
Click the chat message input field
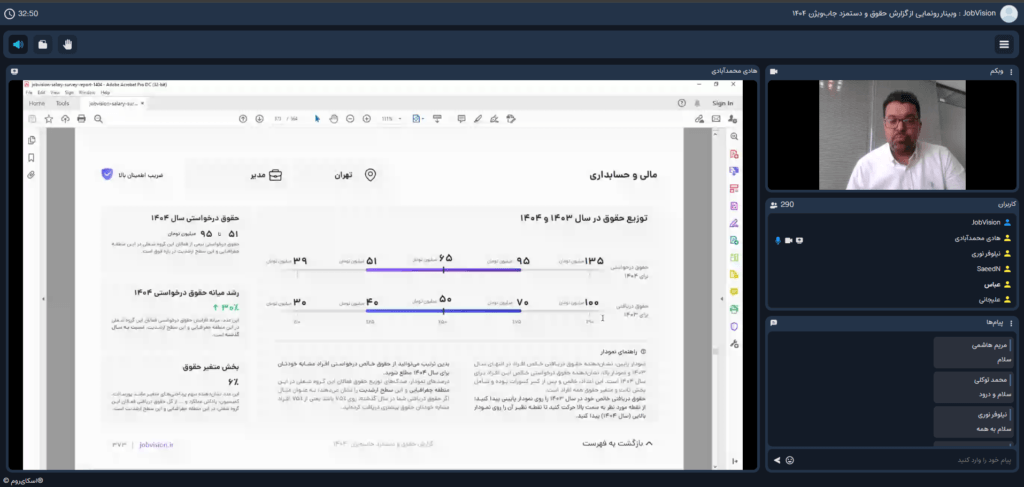pyautogui.click(x=904, y=460)
